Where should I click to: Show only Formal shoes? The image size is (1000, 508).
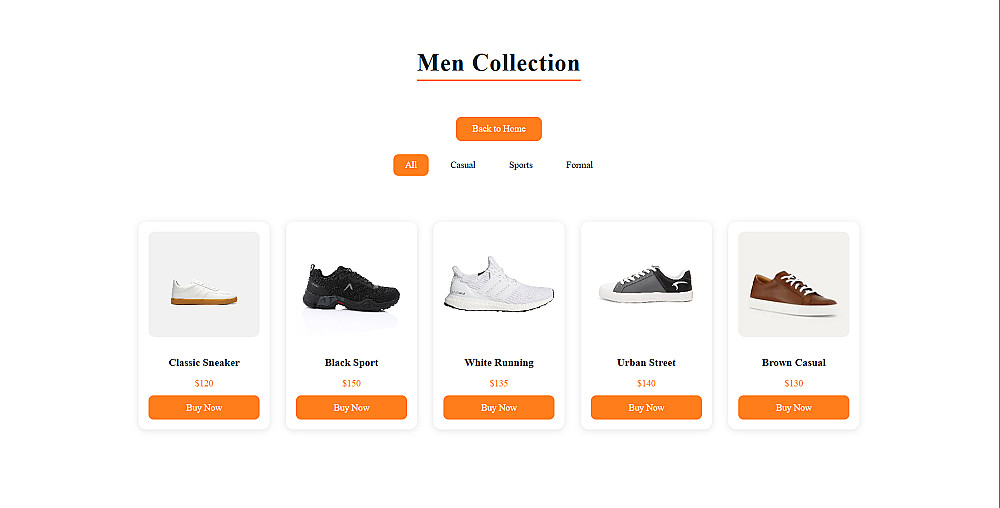[x=579, y=165]
